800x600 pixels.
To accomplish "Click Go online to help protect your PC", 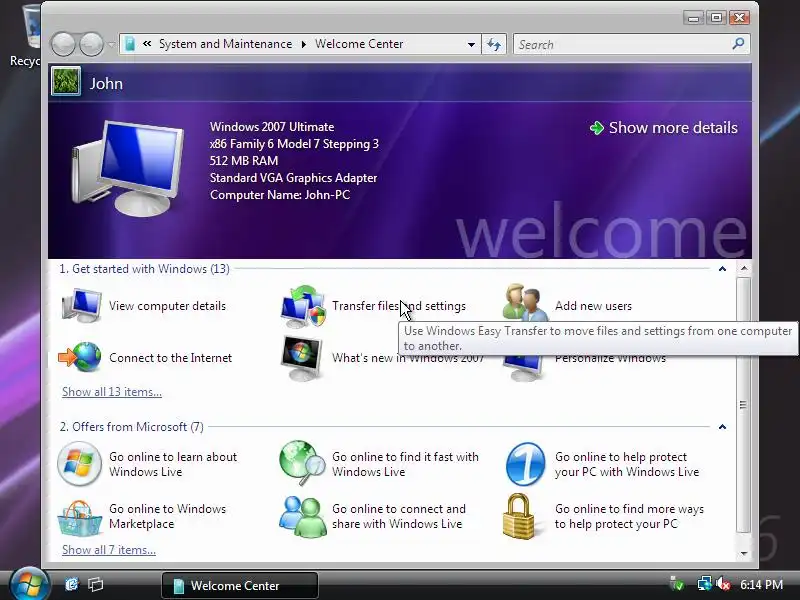I will point(627,464).
